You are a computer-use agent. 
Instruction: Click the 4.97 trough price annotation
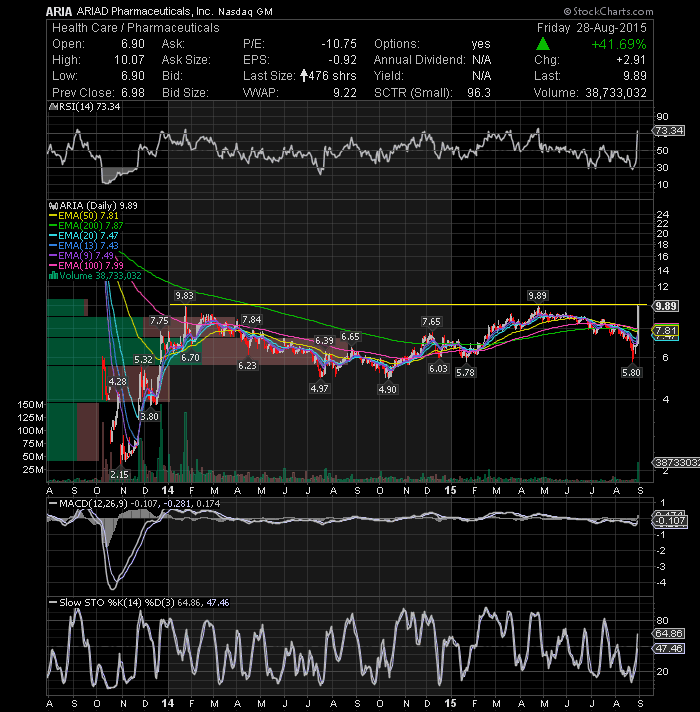coord(319,389)
